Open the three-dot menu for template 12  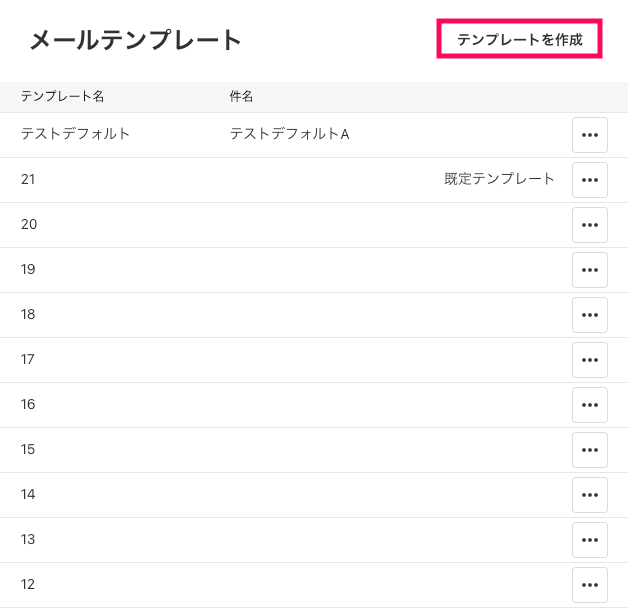click(589, 585)
